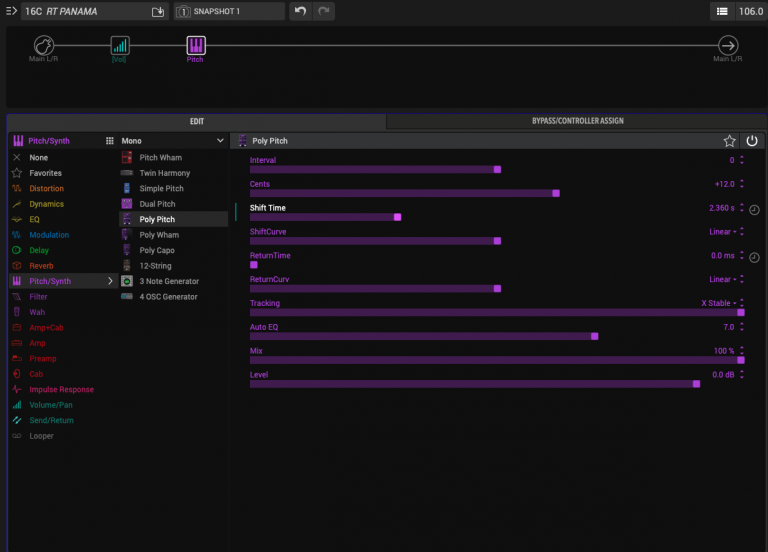Toggle ReturnTime note sync clock
The height and width of the screenshot is (552, 768).
point(754,257)
